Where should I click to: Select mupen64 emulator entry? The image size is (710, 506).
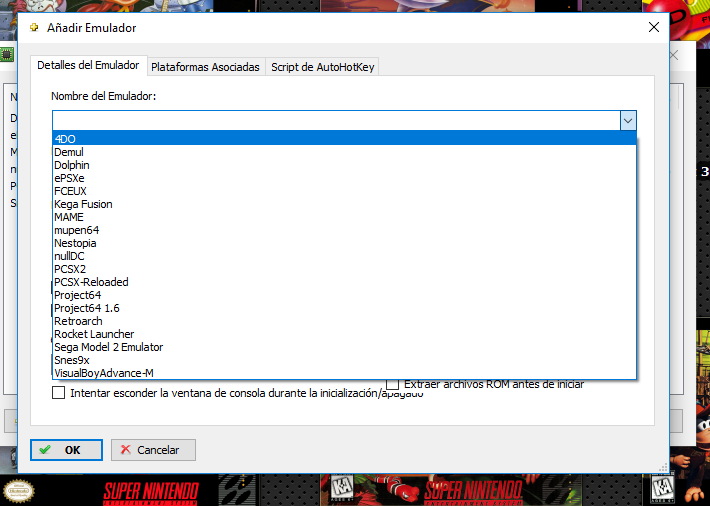344,230
